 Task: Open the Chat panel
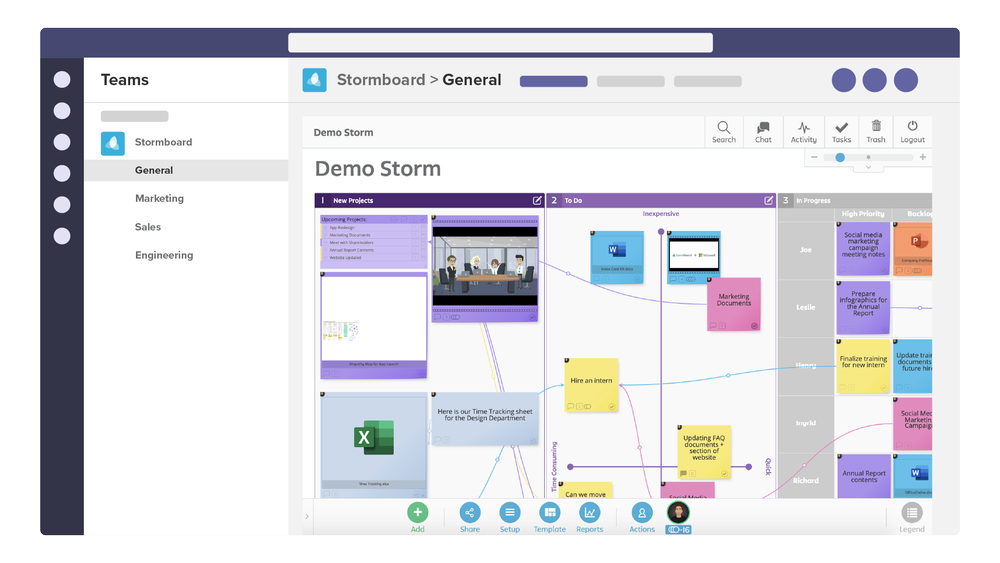tap(763, 132)
